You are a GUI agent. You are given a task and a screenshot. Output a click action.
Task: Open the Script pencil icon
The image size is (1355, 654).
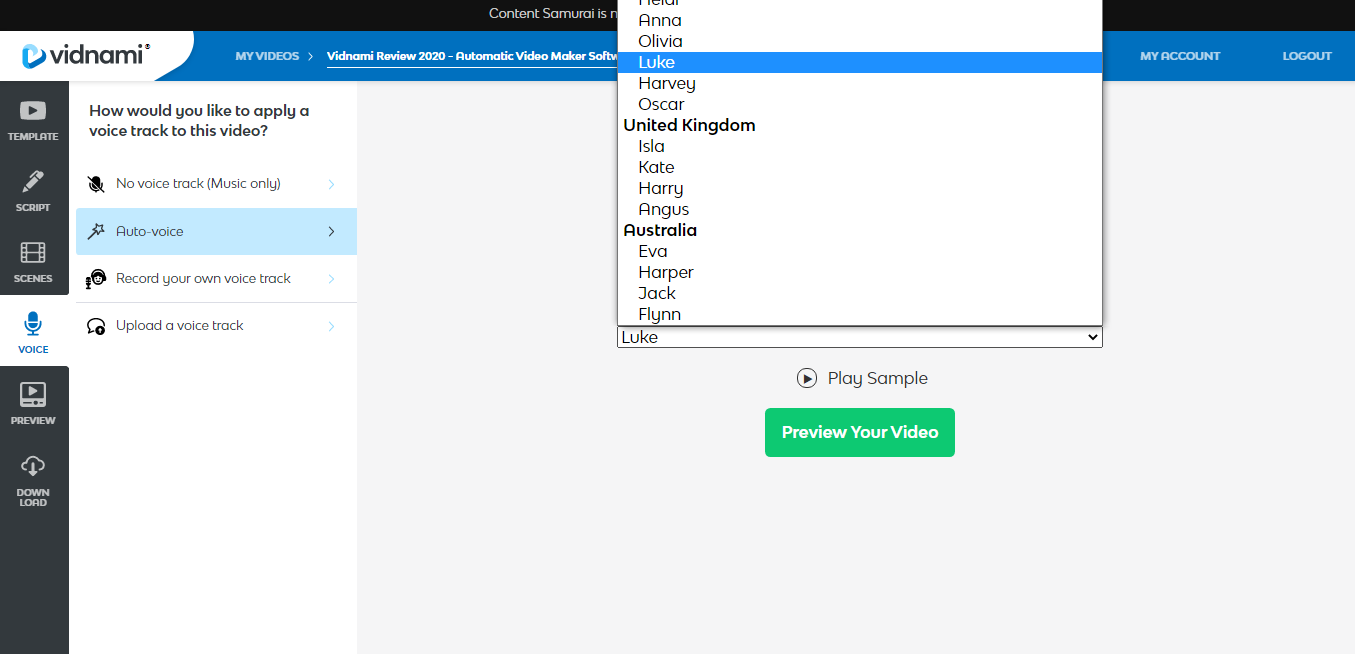33,183
